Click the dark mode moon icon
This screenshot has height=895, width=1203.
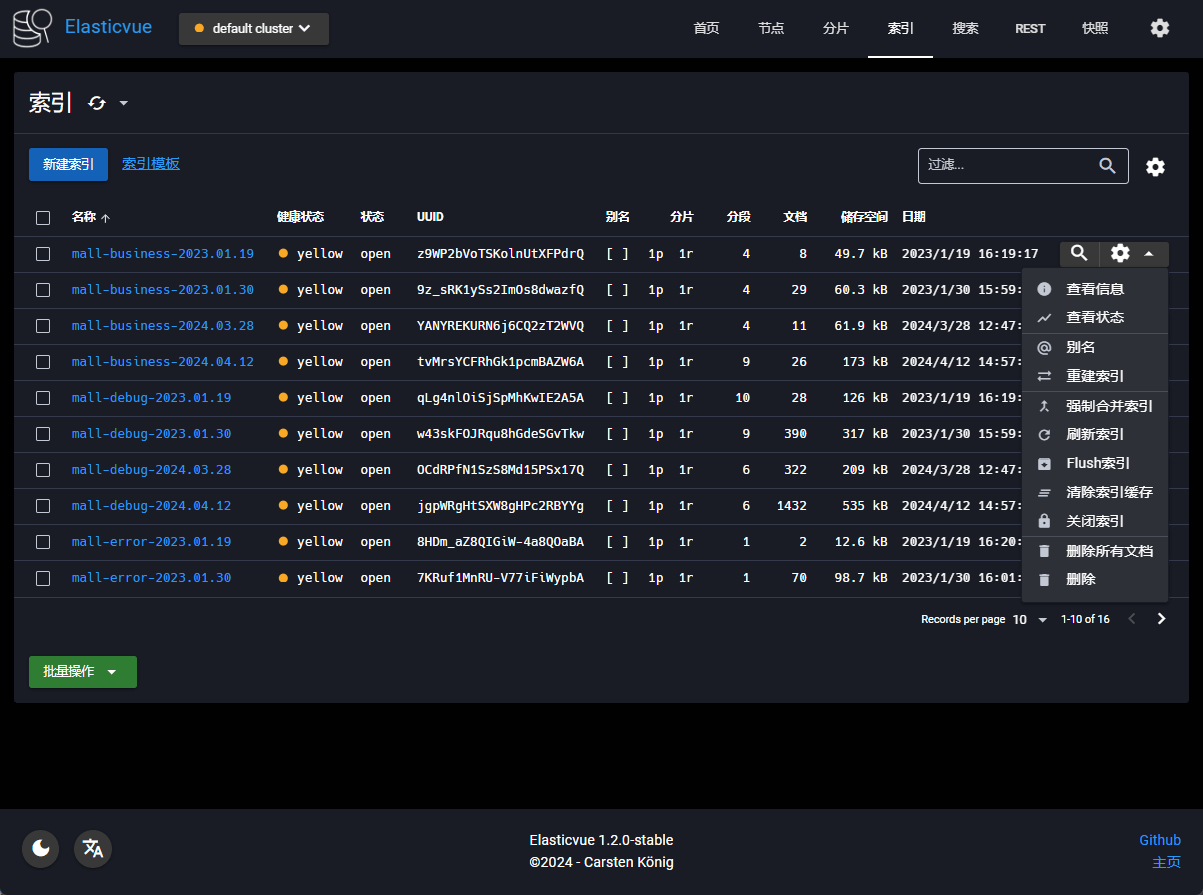tap(41, 849)
